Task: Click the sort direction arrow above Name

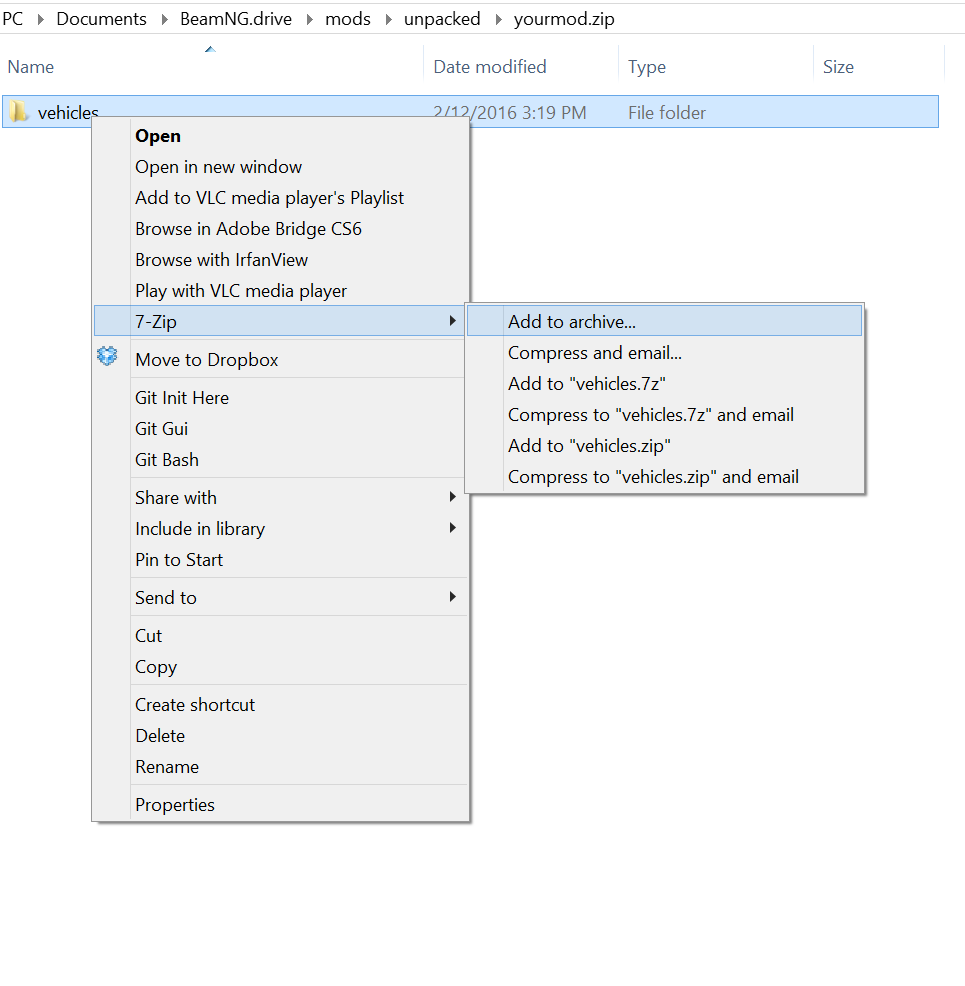Action: [x=211, y=49]
